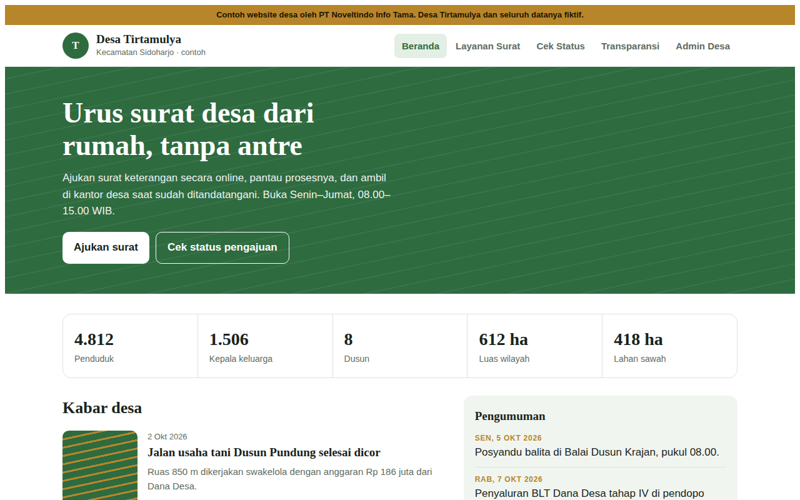Click the 2 Okt 2026 article date
The image size is (800, 500).
pyautogui.click(x=167, y=436)
